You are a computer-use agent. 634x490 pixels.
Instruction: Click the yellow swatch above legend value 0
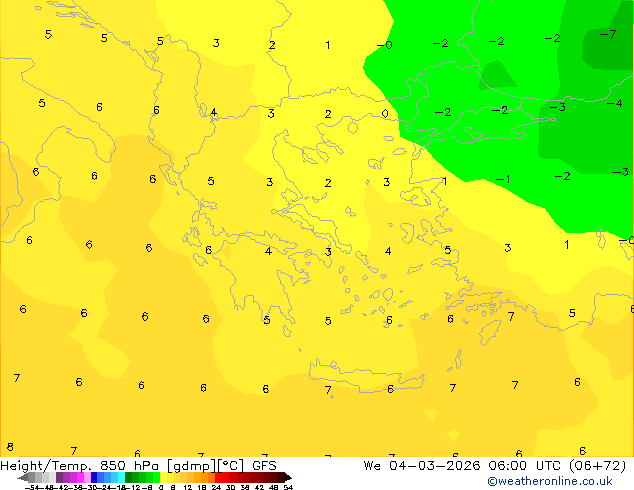point(163,477)
